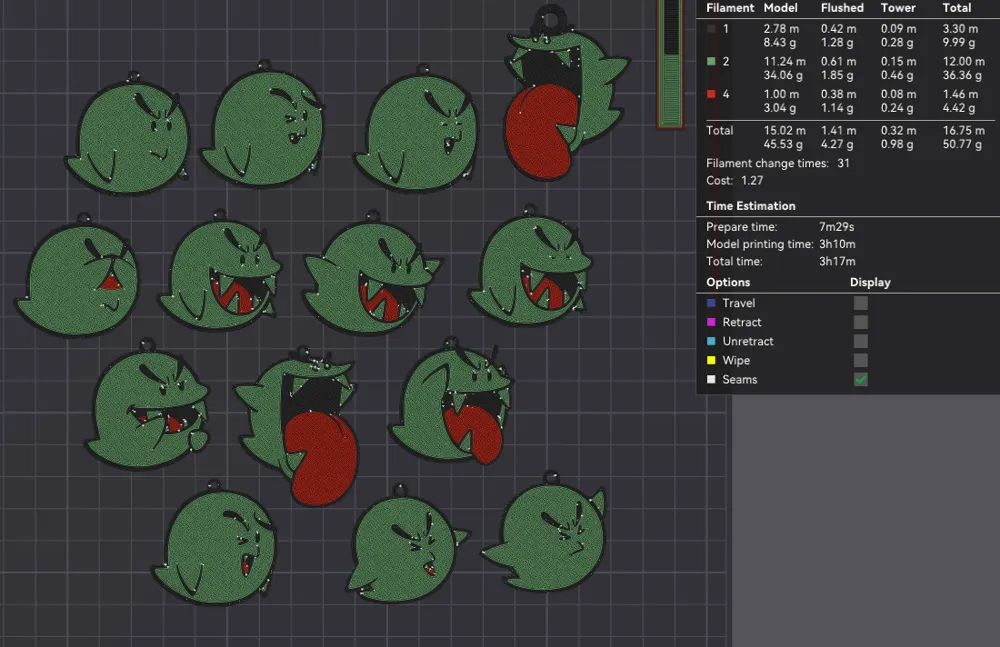
Task: Click the Time Estimation heading
Action: [x=751, y=206]
